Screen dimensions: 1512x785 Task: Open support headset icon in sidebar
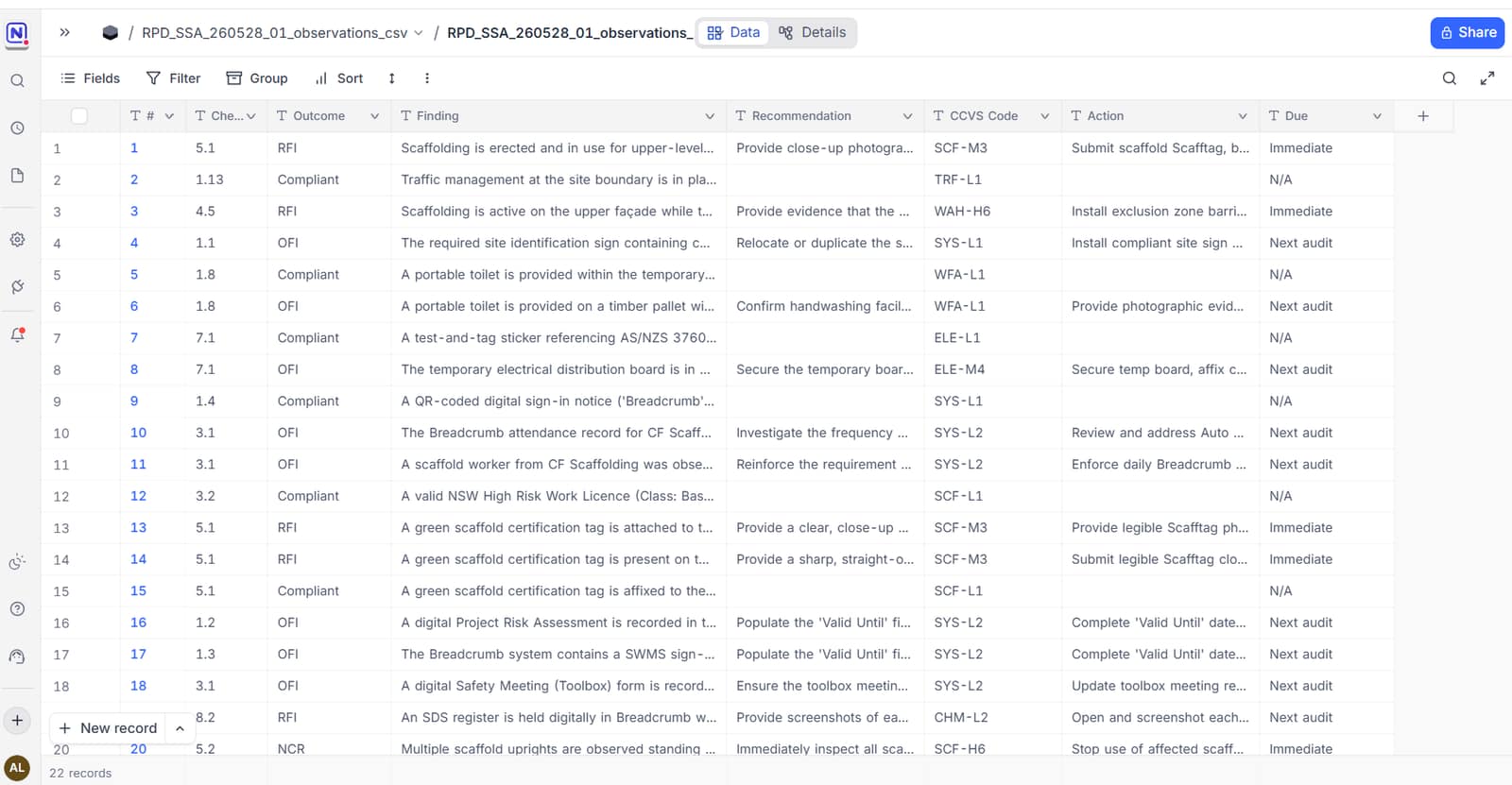[17, 657]
